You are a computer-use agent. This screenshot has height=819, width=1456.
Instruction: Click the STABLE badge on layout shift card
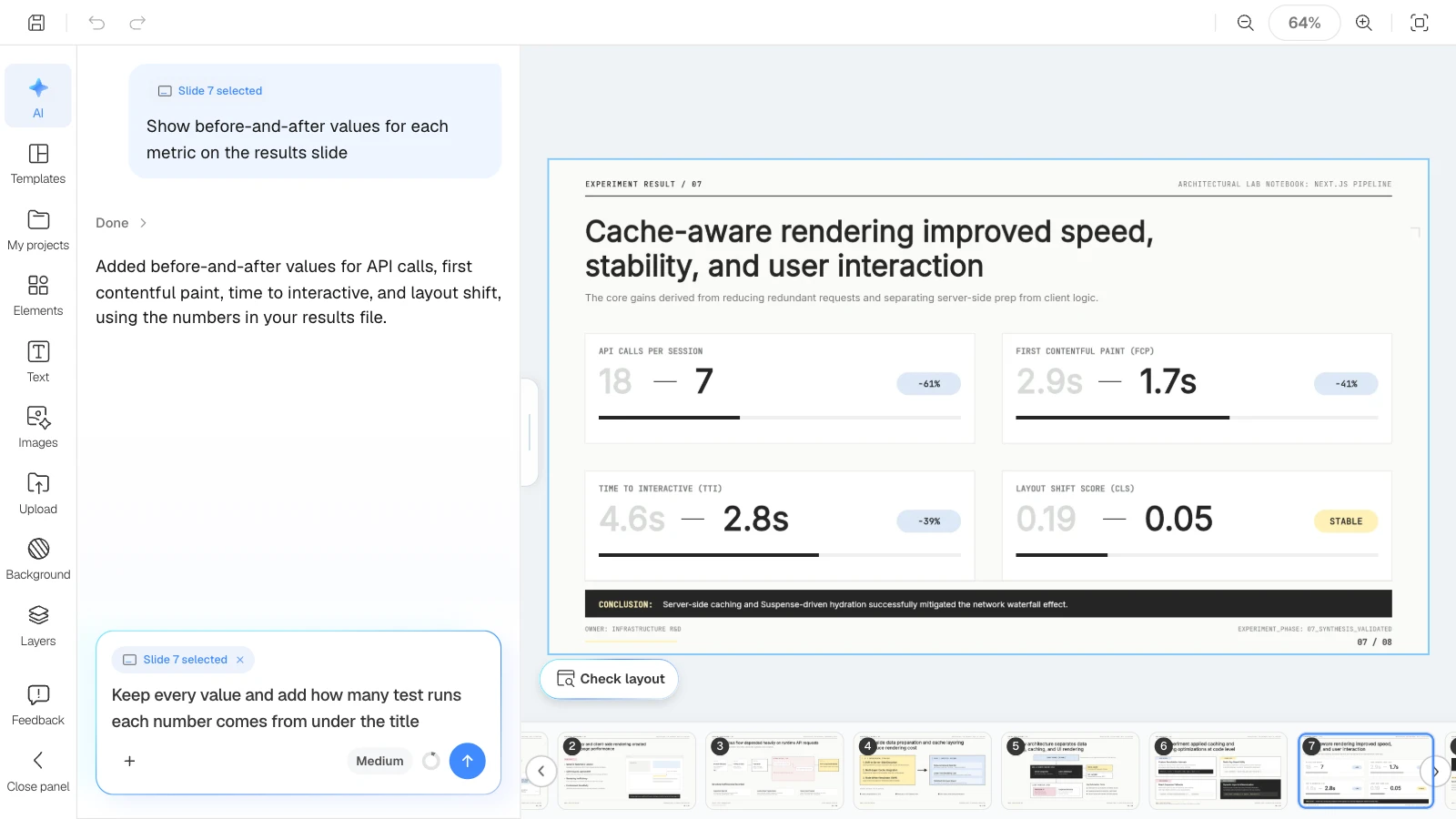pos(1346,521)
